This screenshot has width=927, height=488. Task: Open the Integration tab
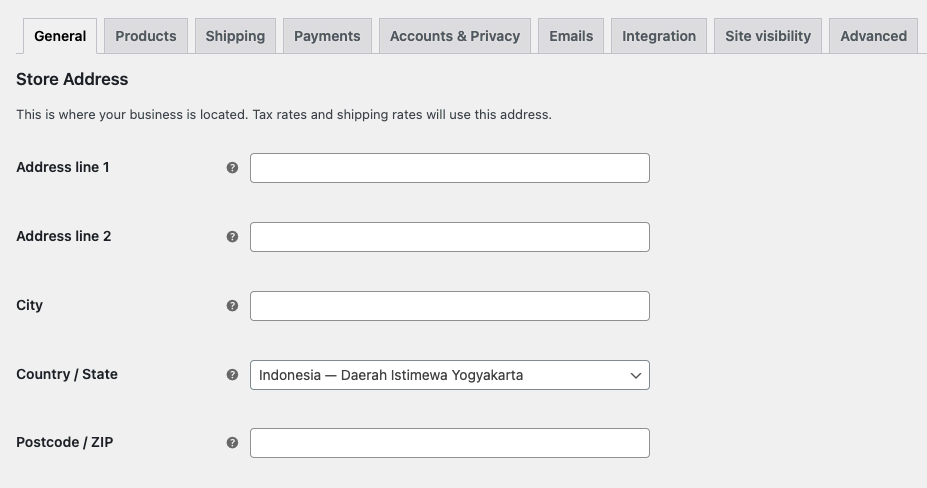pyautogui.click(x=659, y=36)
